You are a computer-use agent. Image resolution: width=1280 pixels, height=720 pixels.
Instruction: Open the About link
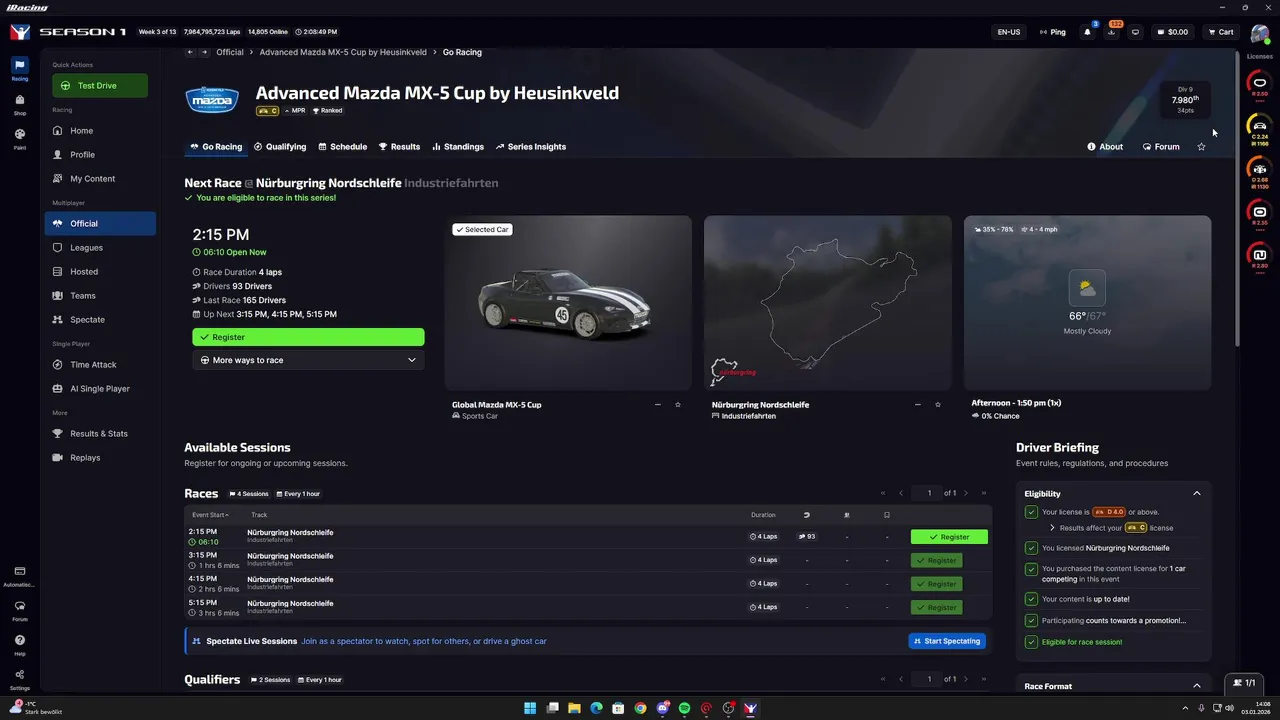1105,147
